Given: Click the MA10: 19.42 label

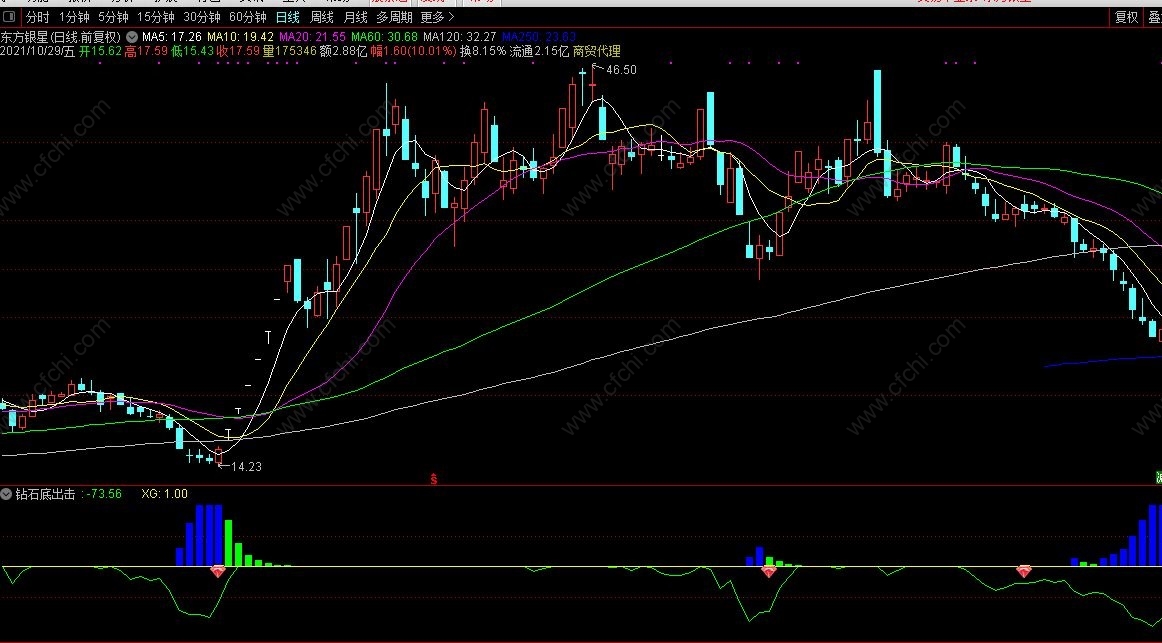Looking at the screenshot, I should click(x=240, y=36).
